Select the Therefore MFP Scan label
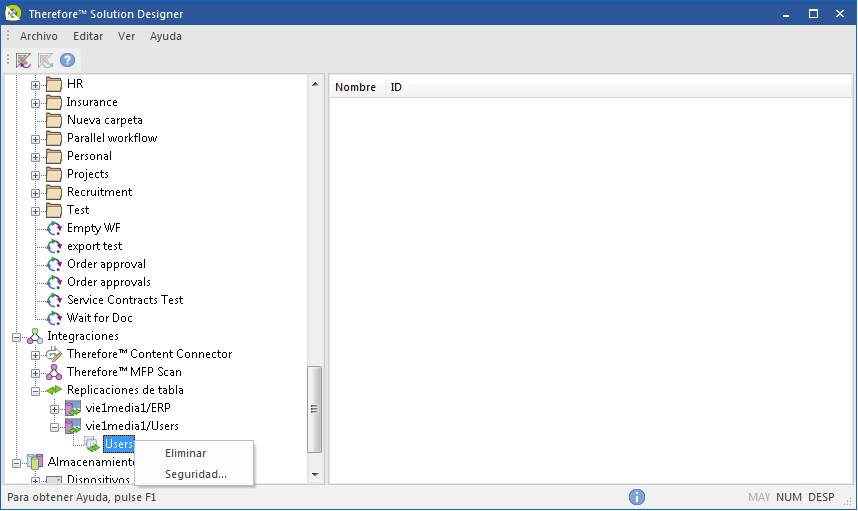Viewport: 858px width, 511px height. (124, 372)
